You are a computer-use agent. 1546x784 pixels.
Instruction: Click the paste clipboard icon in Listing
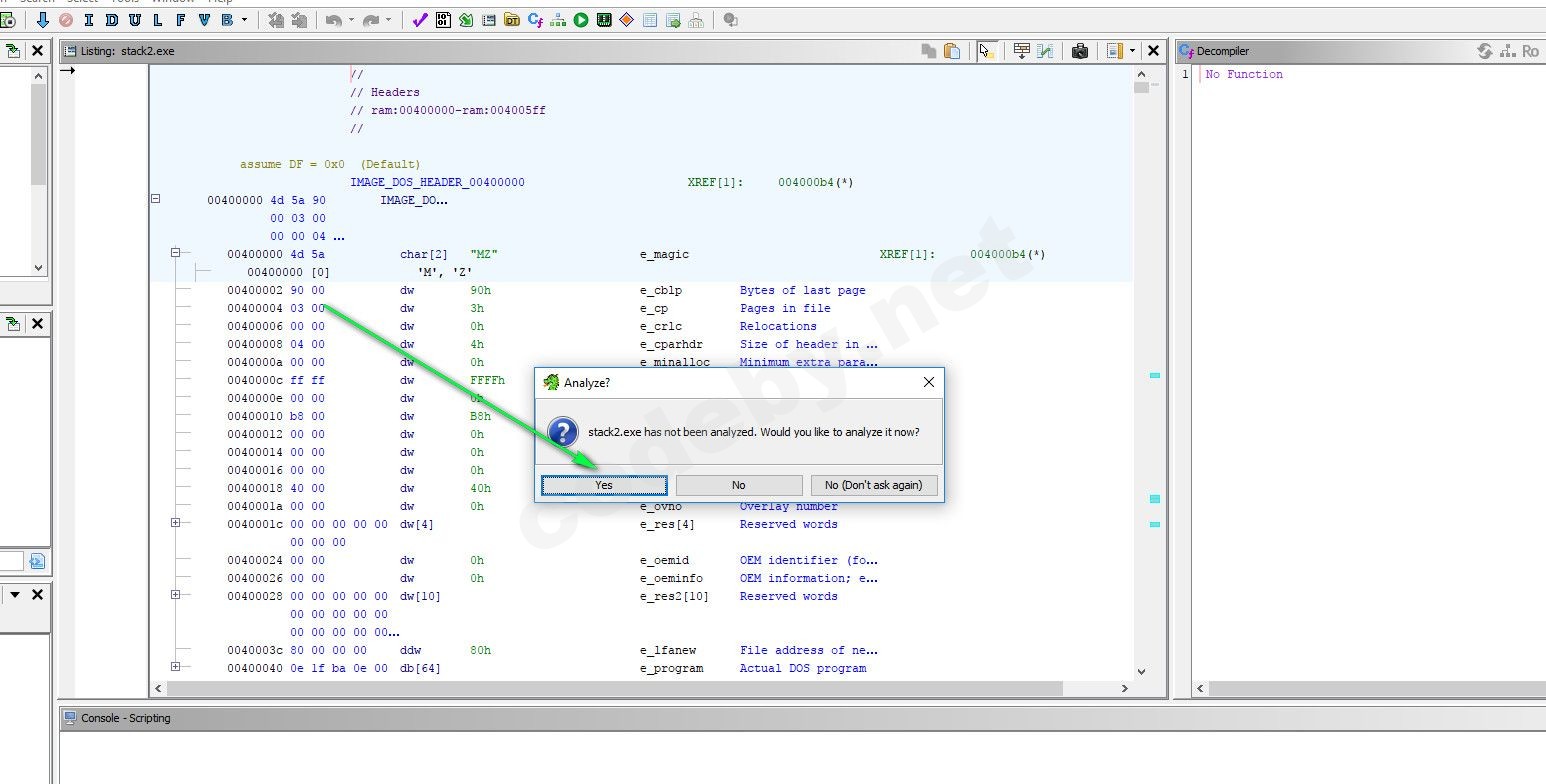point(952,51)
